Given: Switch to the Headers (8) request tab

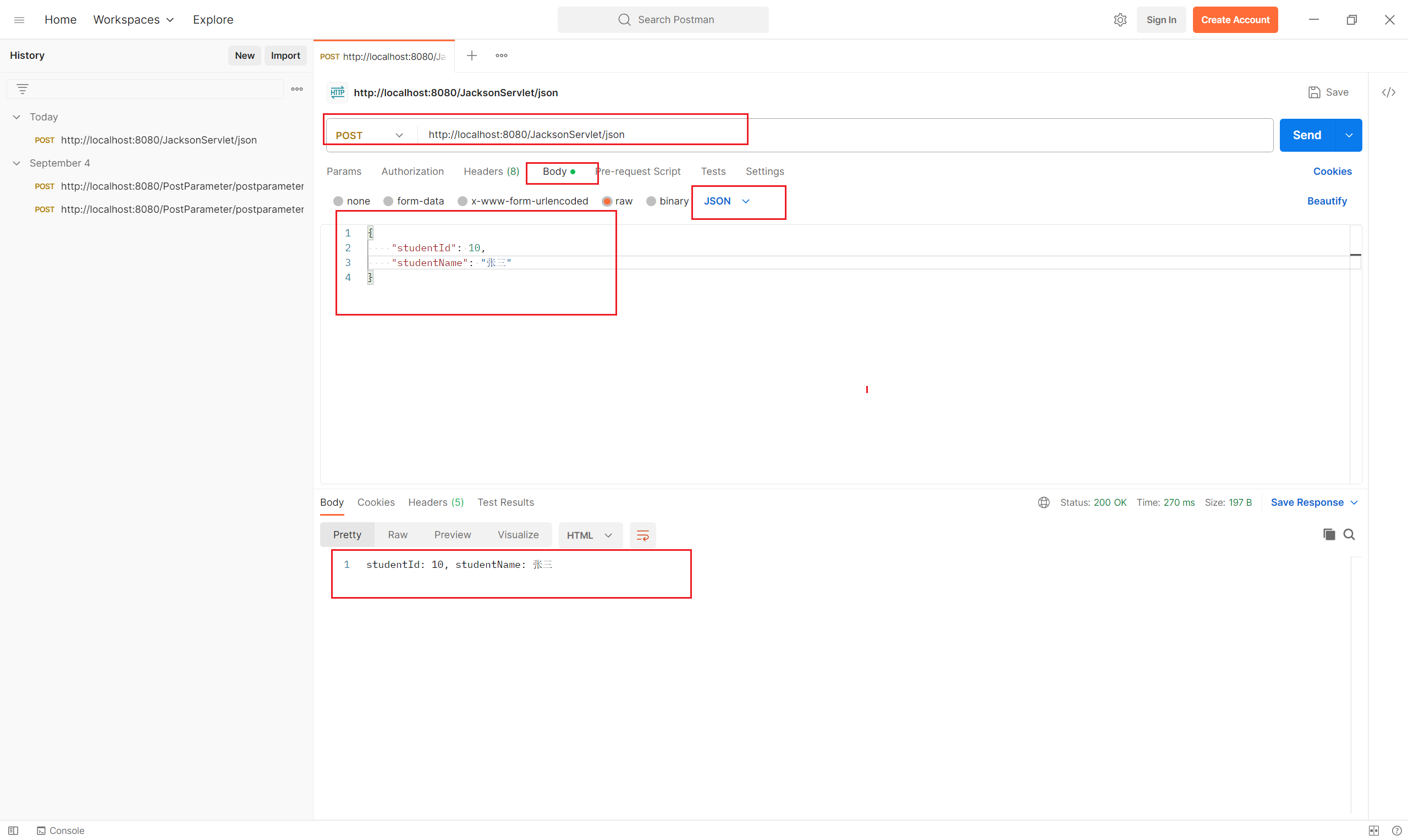Looking at the screenshot, I should tap(491, 171).
